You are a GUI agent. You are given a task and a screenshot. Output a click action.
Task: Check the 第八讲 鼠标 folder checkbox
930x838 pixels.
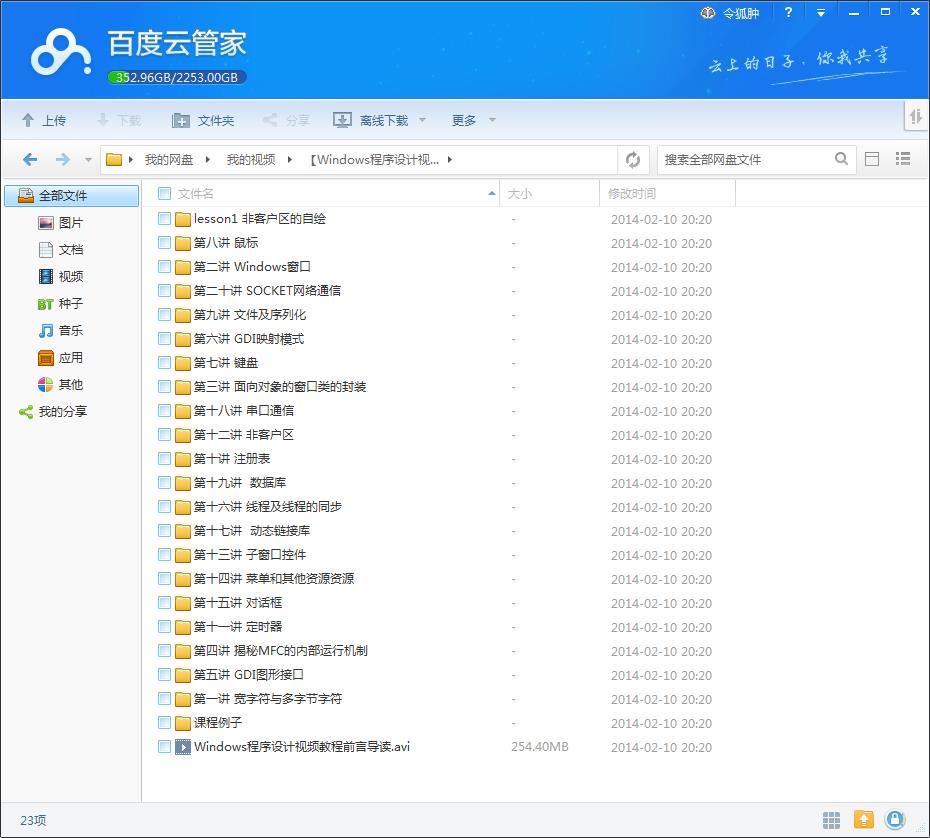coord(164,243)
